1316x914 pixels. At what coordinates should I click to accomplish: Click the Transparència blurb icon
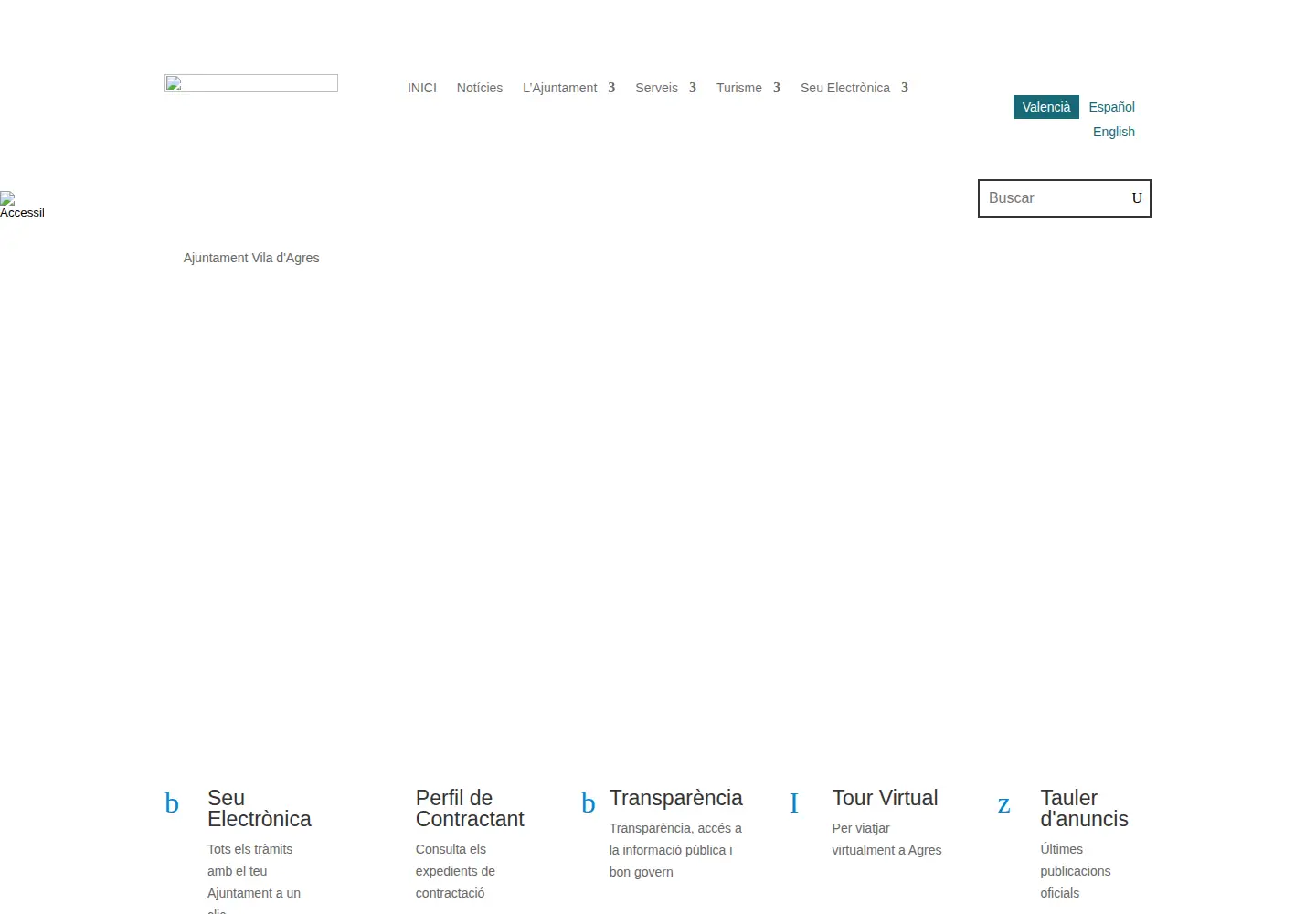[x=589, y=803]
